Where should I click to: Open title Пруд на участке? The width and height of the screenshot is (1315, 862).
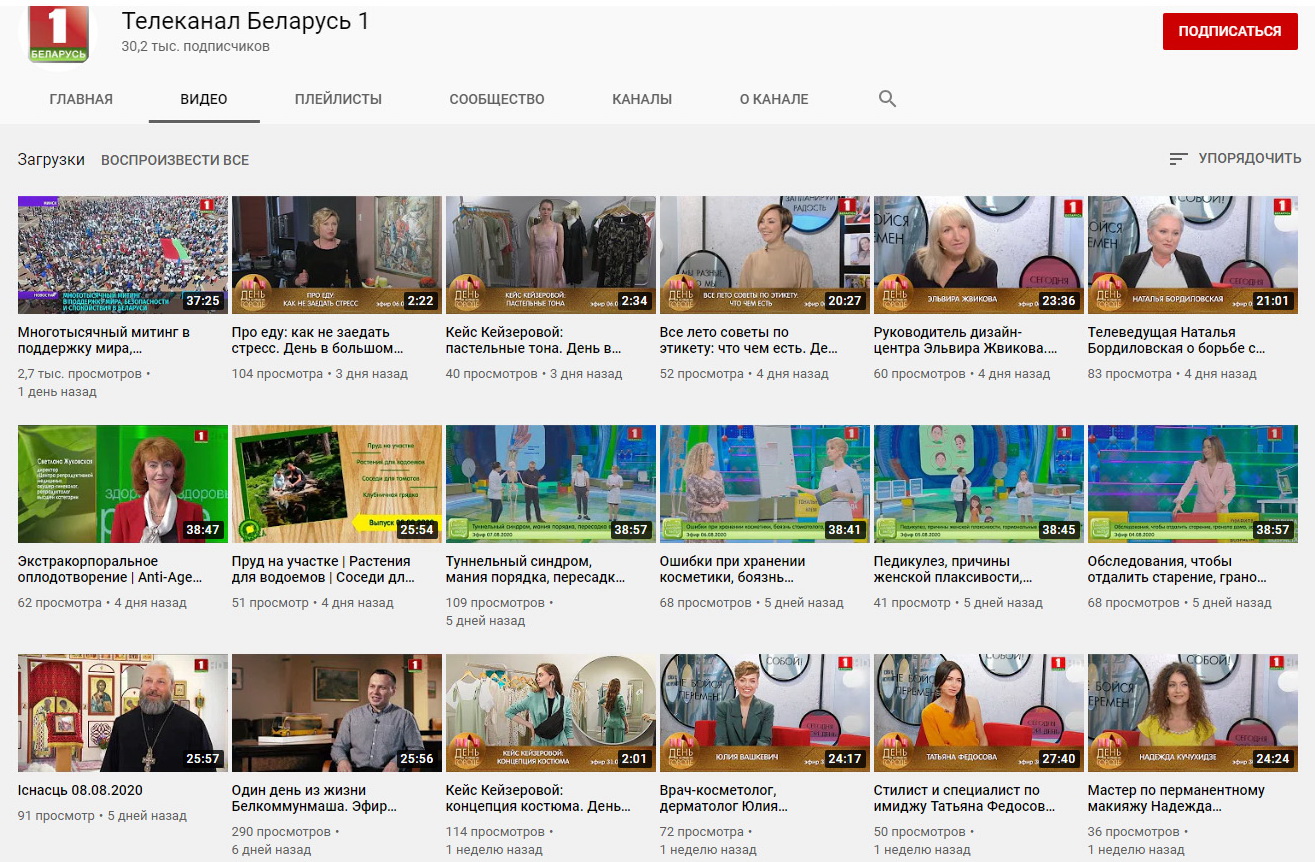coord(323,570)
